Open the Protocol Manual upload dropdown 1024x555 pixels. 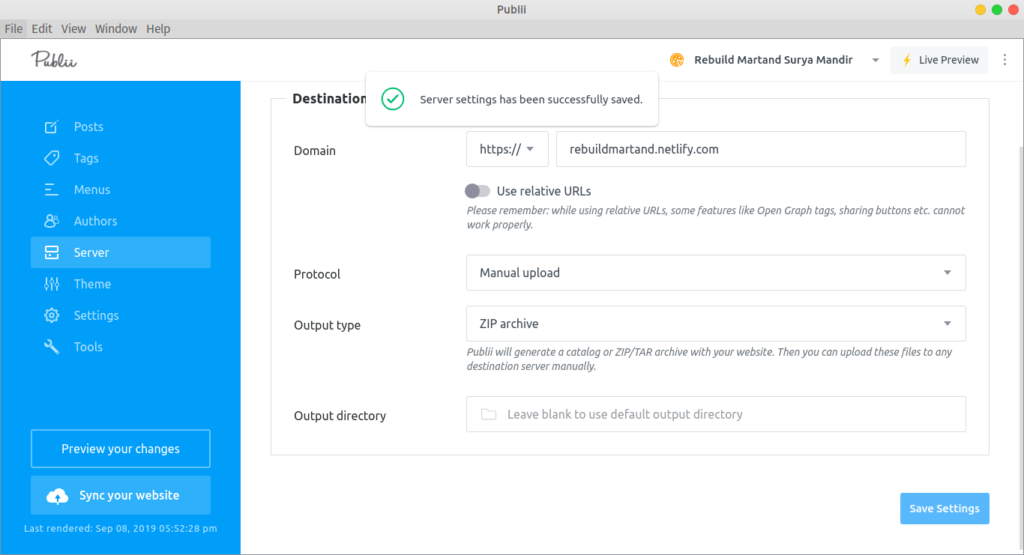point(716,273)
